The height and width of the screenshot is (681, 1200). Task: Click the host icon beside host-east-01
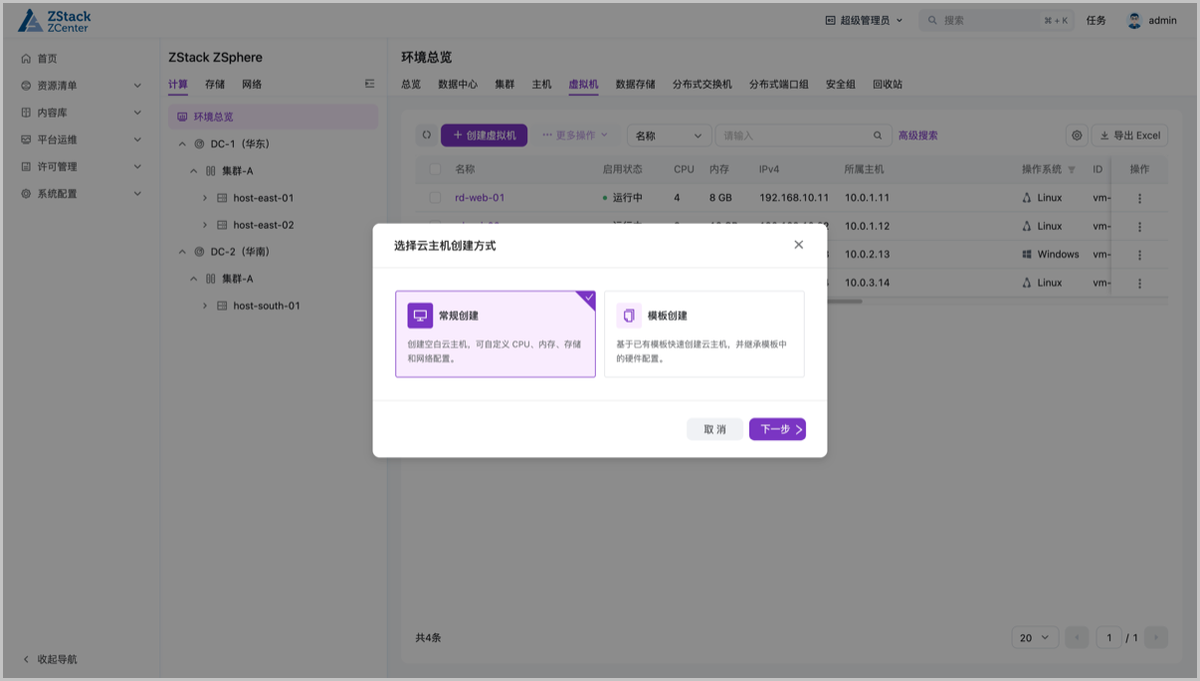(222, 198)
